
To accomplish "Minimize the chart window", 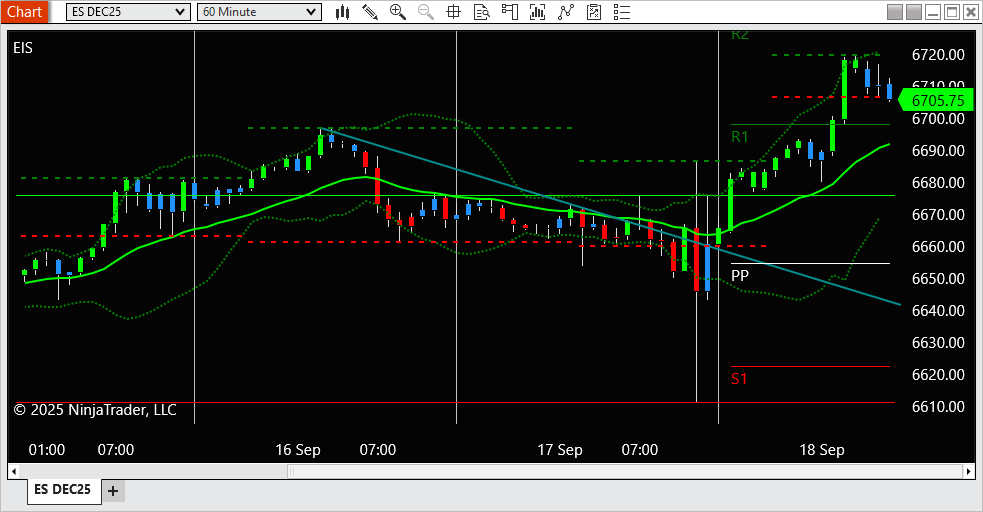I will click(x=933, y=12).
